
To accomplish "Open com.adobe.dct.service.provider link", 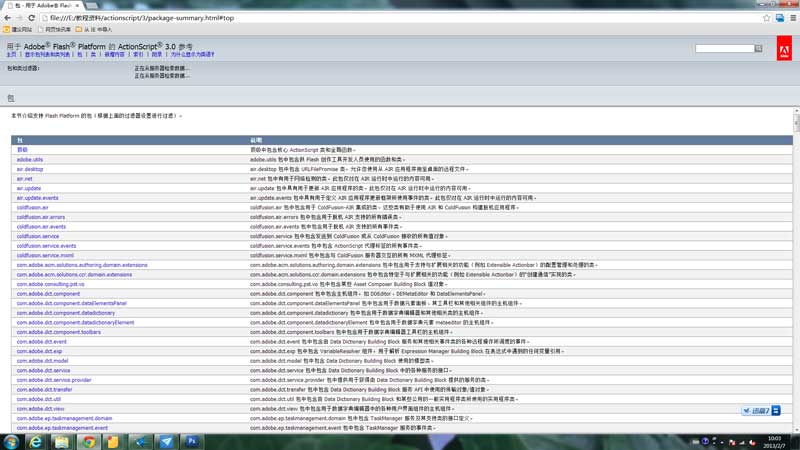I will click(x=54, y=381).
